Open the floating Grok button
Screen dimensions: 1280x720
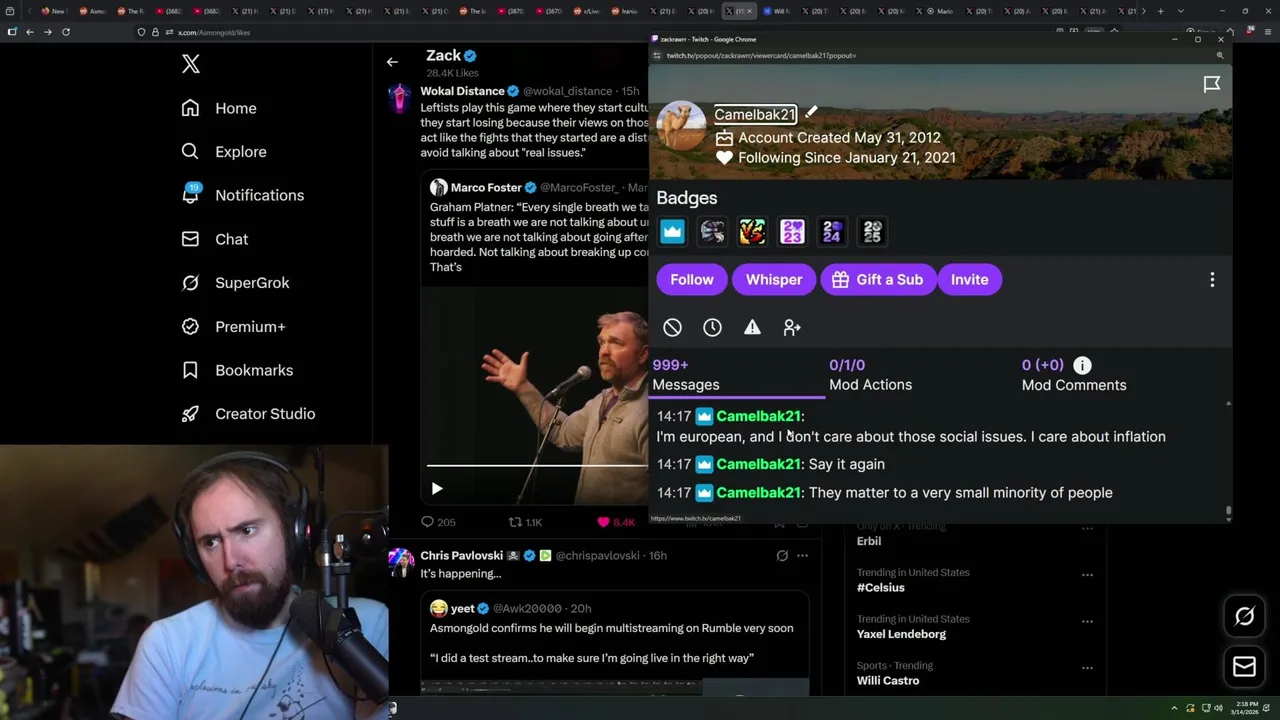point(1244,617)
